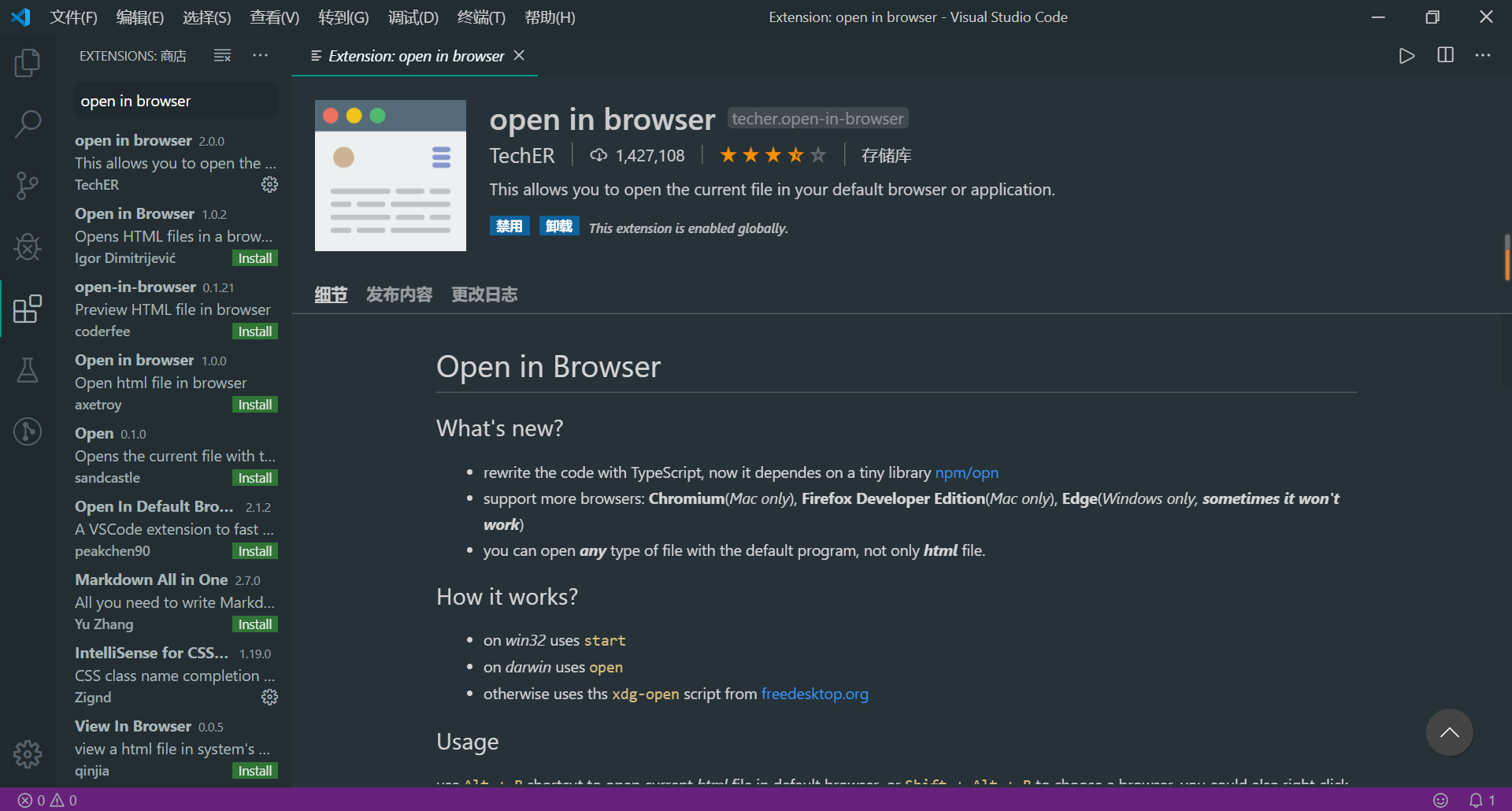
Task: Switch to the 更改日志 tab
Action: coord(484,294)
